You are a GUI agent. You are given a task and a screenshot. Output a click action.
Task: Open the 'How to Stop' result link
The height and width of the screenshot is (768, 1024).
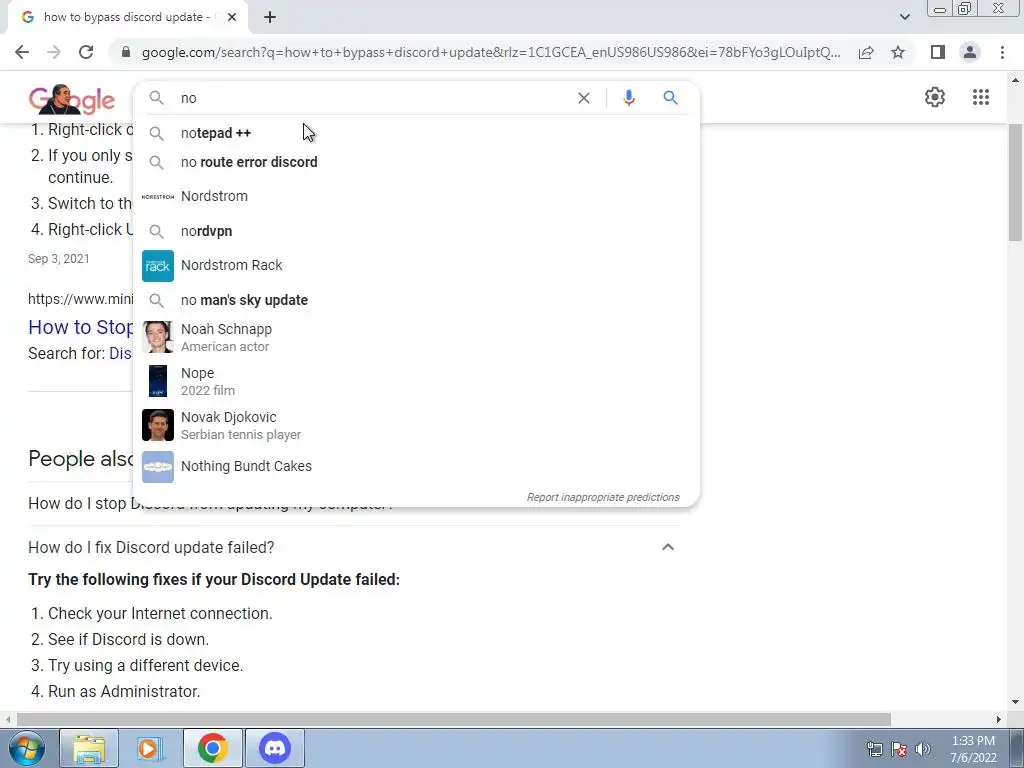(80, 327)
